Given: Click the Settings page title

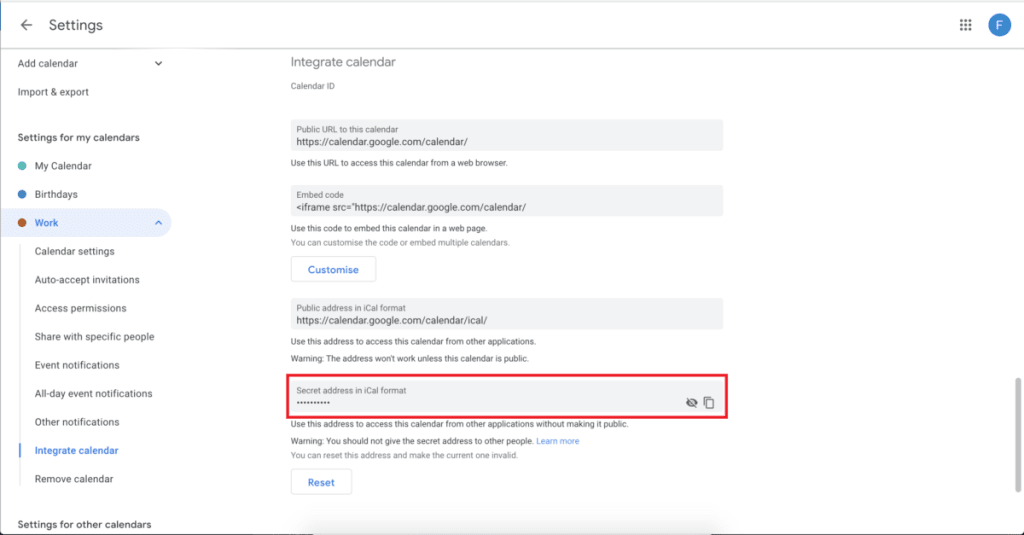Looking at the screenshot, I should coord(76,25).
